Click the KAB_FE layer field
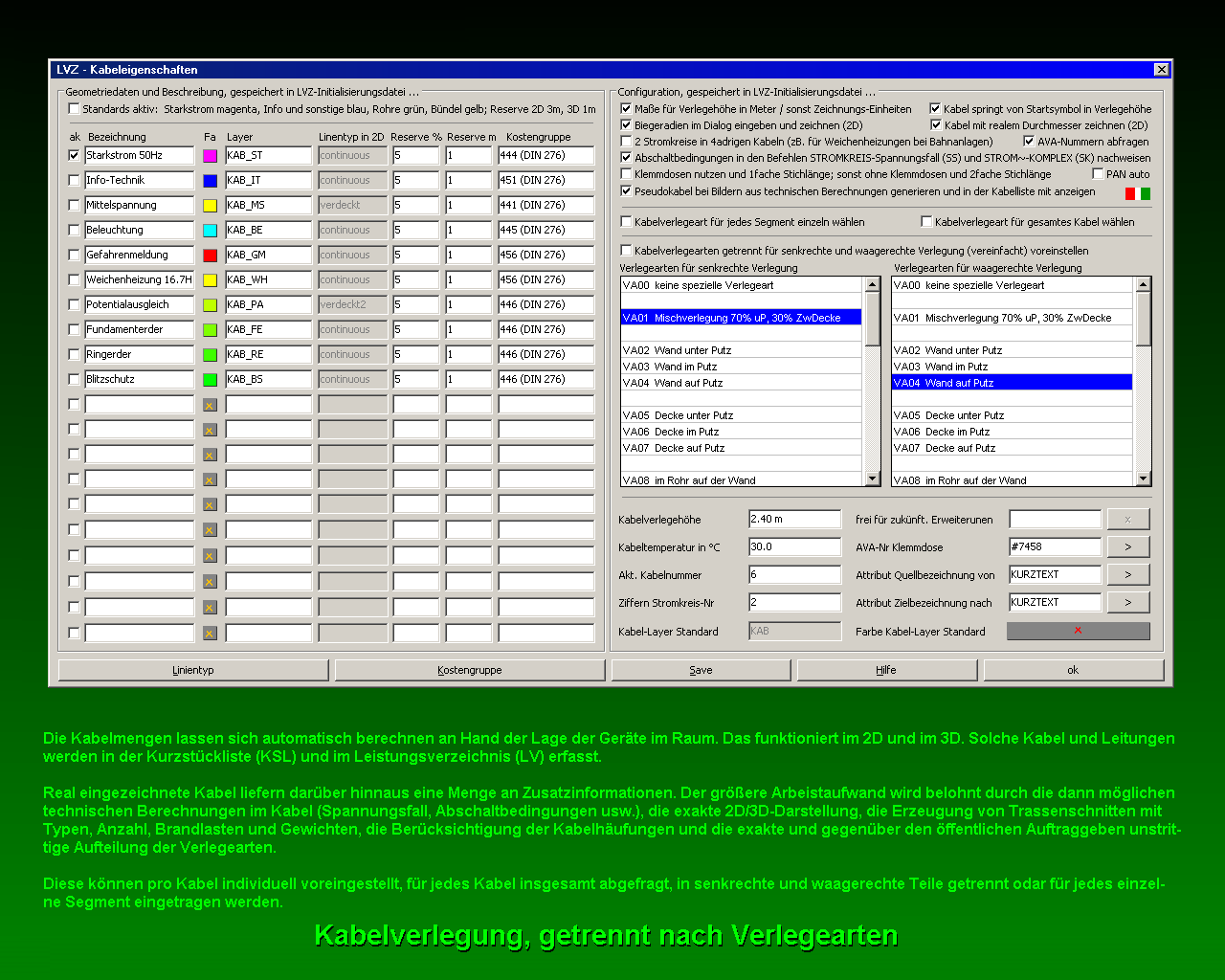Screen dimensions: 1225x980 269,330
